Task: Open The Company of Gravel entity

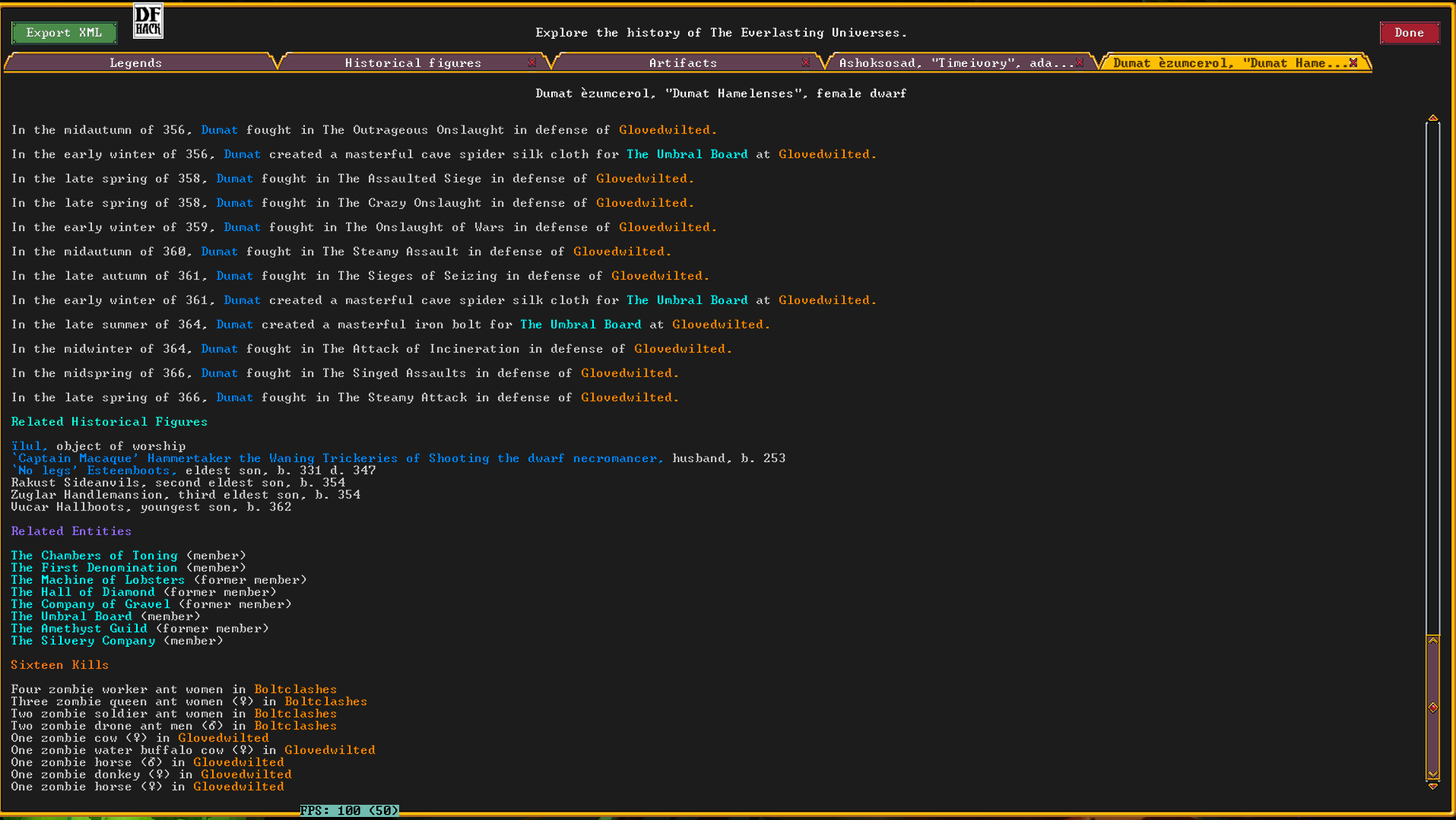Action: (x=90, y=604)
